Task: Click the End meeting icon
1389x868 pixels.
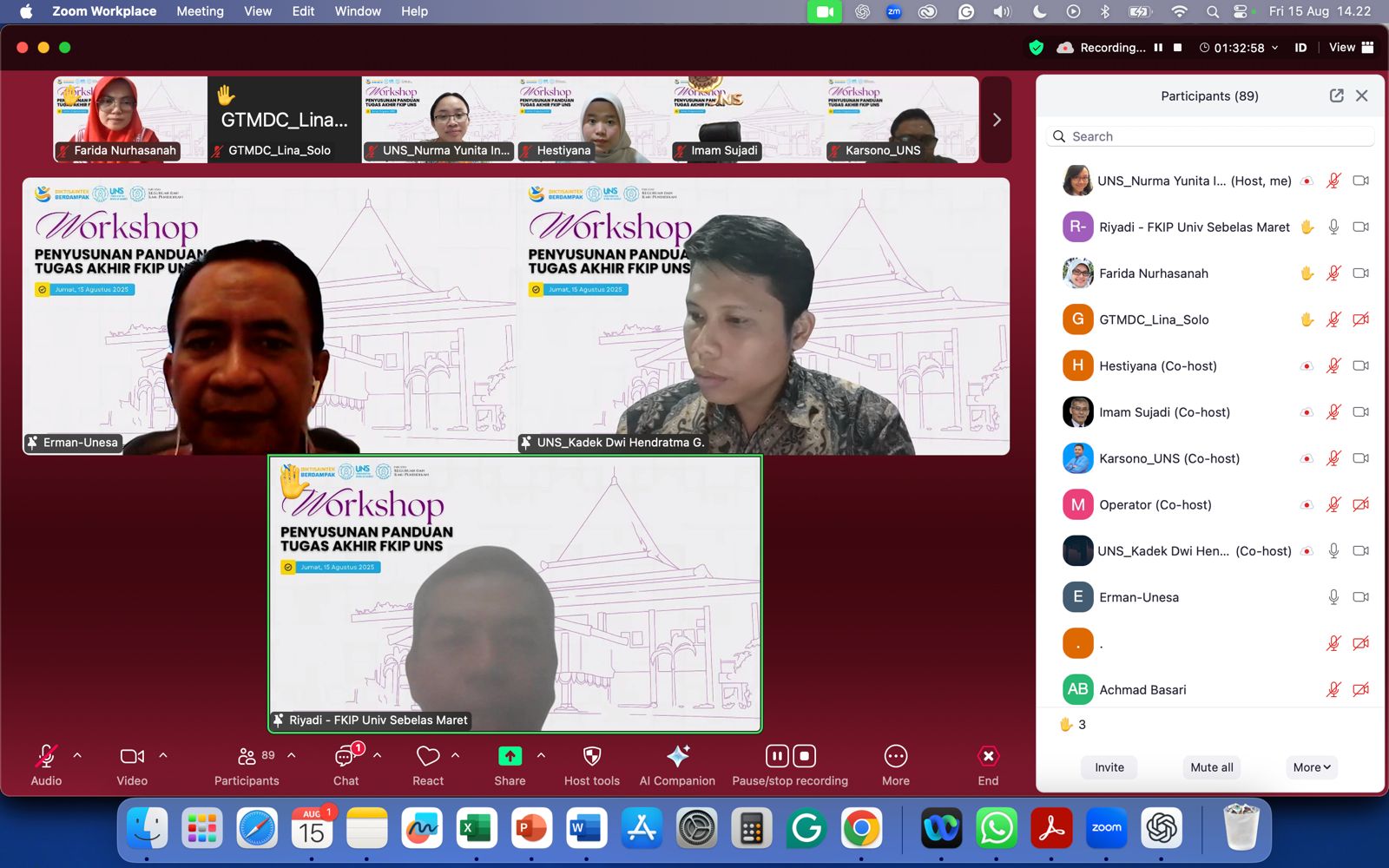Action: [988, 757]
